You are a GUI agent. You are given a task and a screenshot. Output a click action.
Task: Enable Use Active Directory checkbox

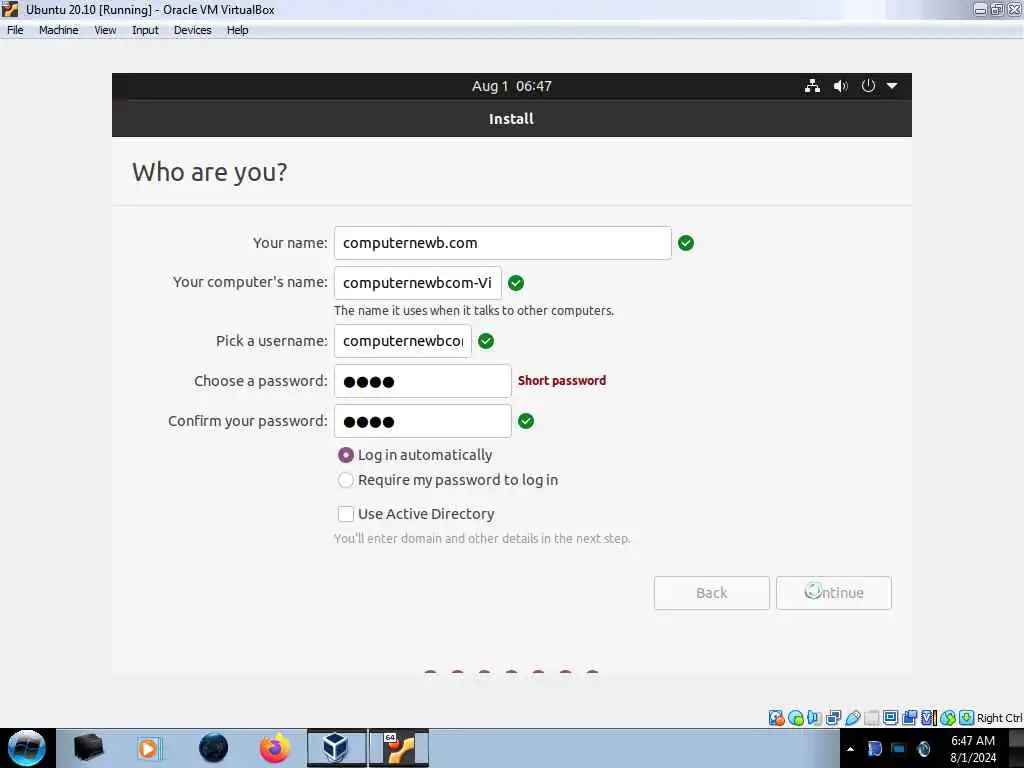click(x=345, y=514)
